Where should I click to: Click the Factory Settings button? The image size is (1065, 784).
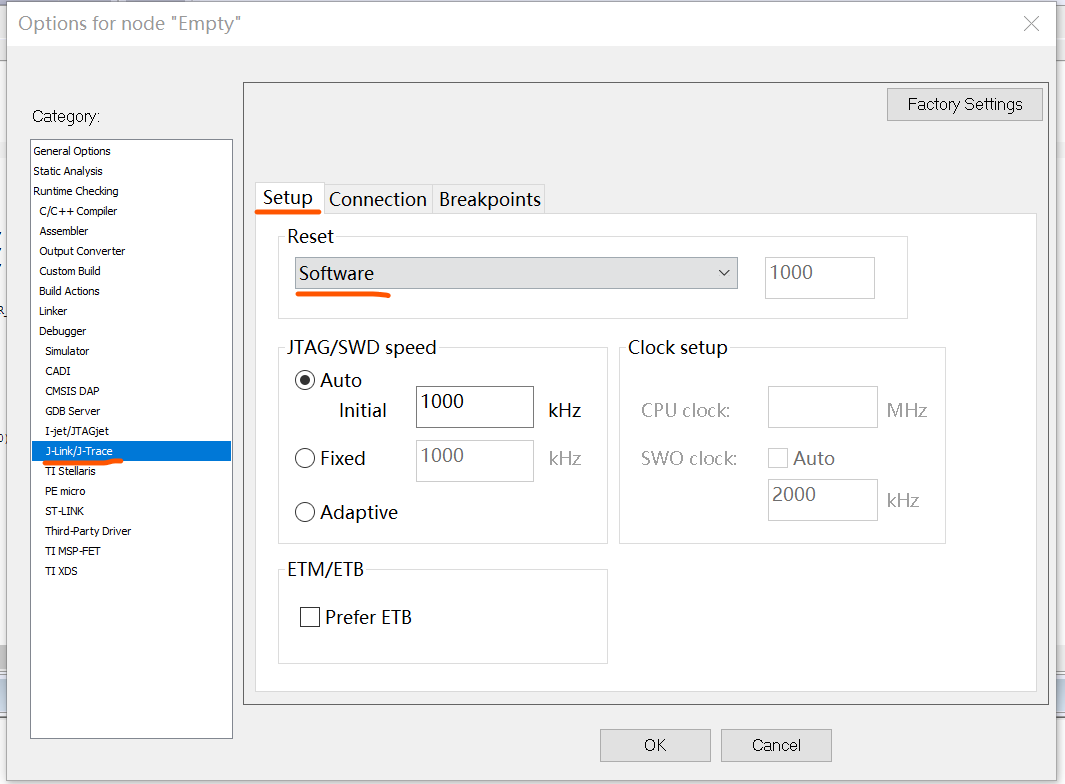point(964,104)
